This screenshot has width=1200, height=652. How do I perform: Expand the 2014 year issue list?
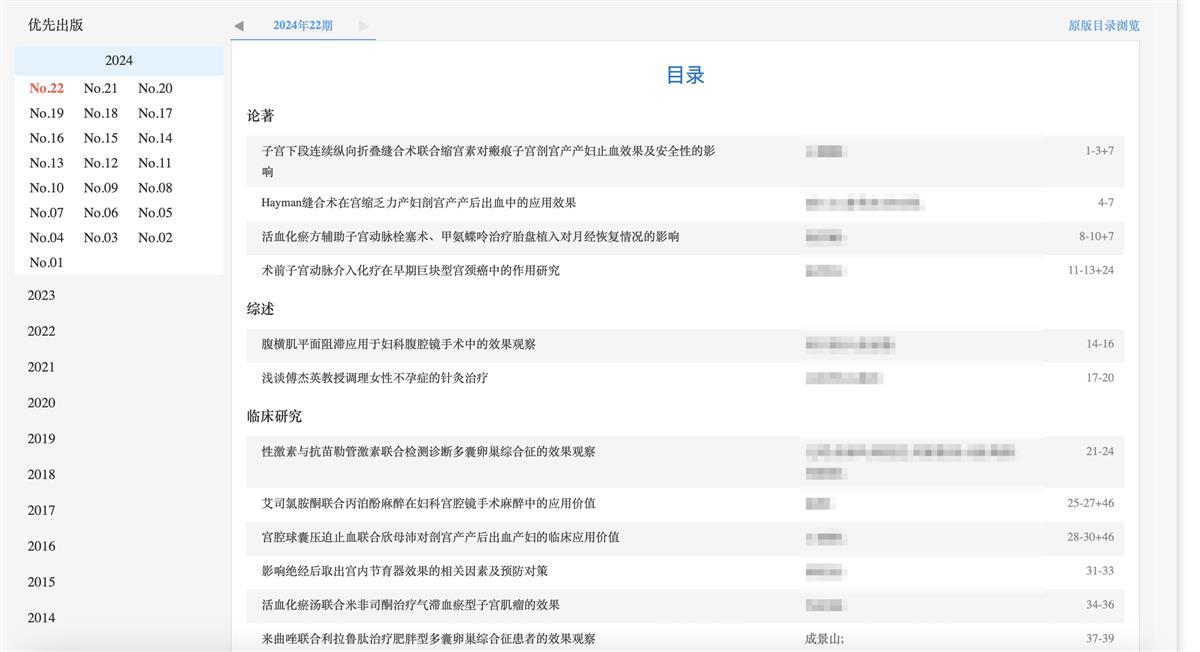[41, 618]
